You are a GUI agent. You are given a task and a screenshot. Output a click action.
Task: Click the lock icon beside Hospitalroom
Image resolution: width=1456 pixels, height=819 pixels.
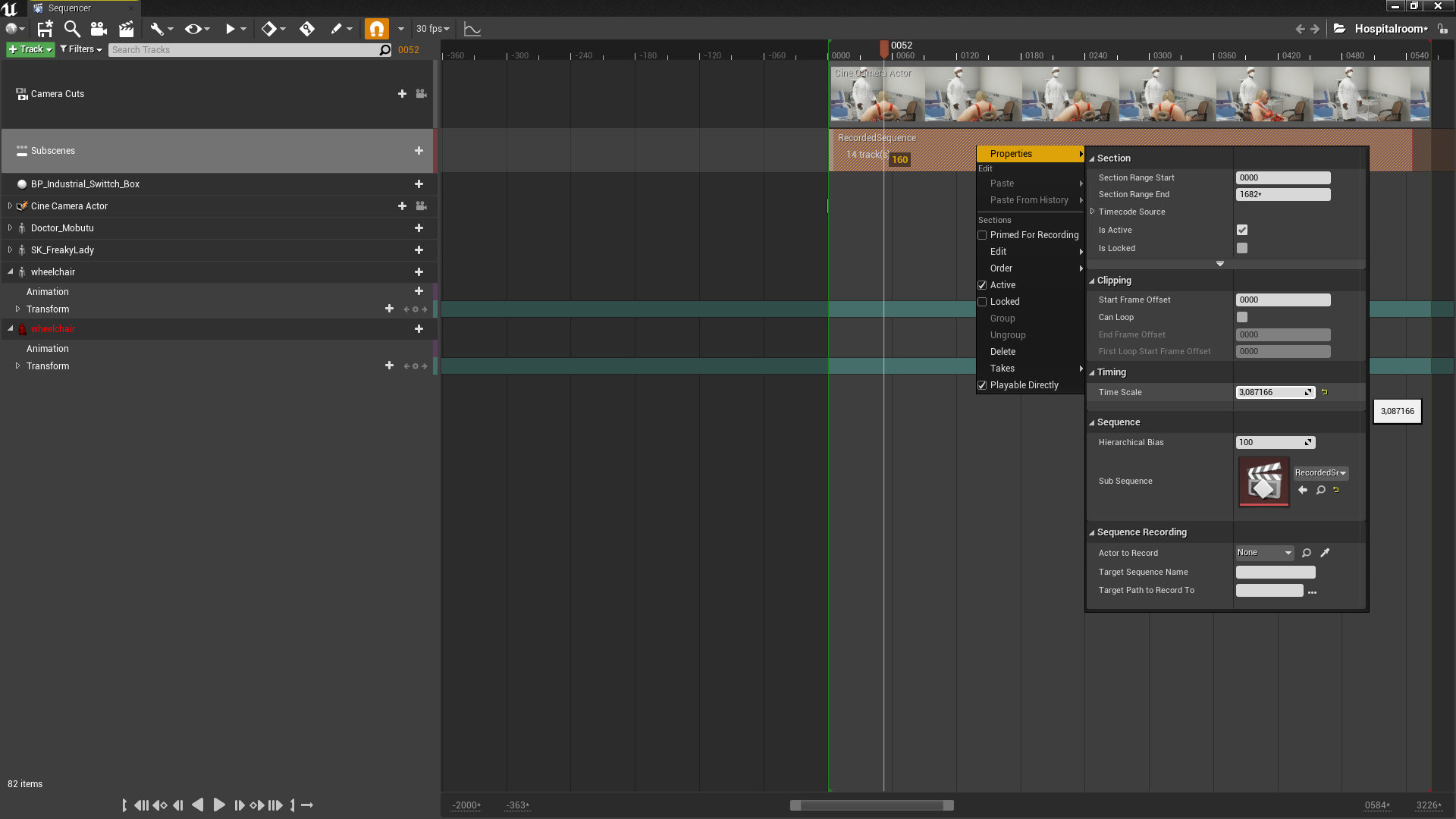pos(1442,29)
